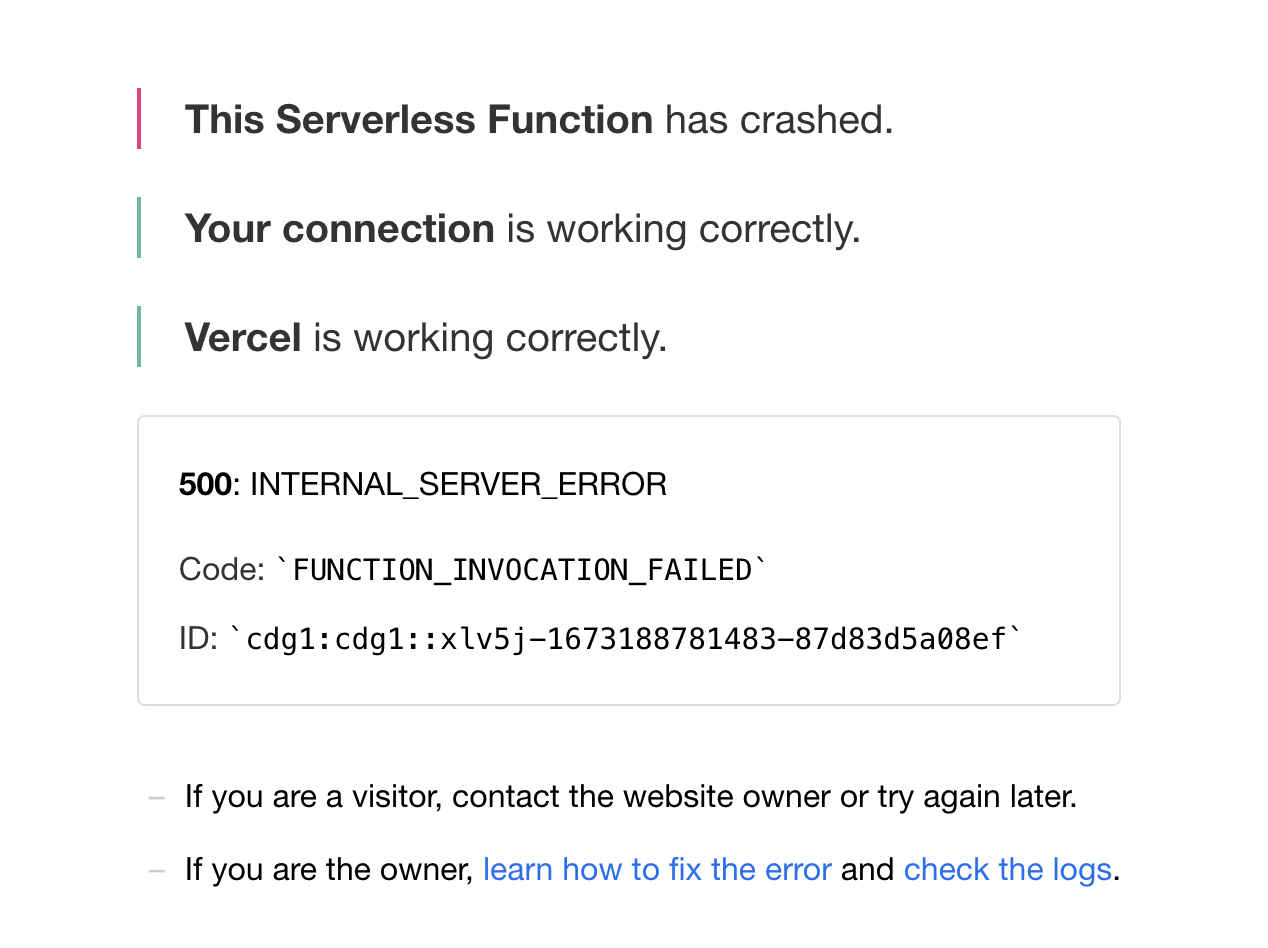
Task: Click the INTERNAL_SERVER_ERROR text
Action: pyautogui.click(x=458, y=485)
